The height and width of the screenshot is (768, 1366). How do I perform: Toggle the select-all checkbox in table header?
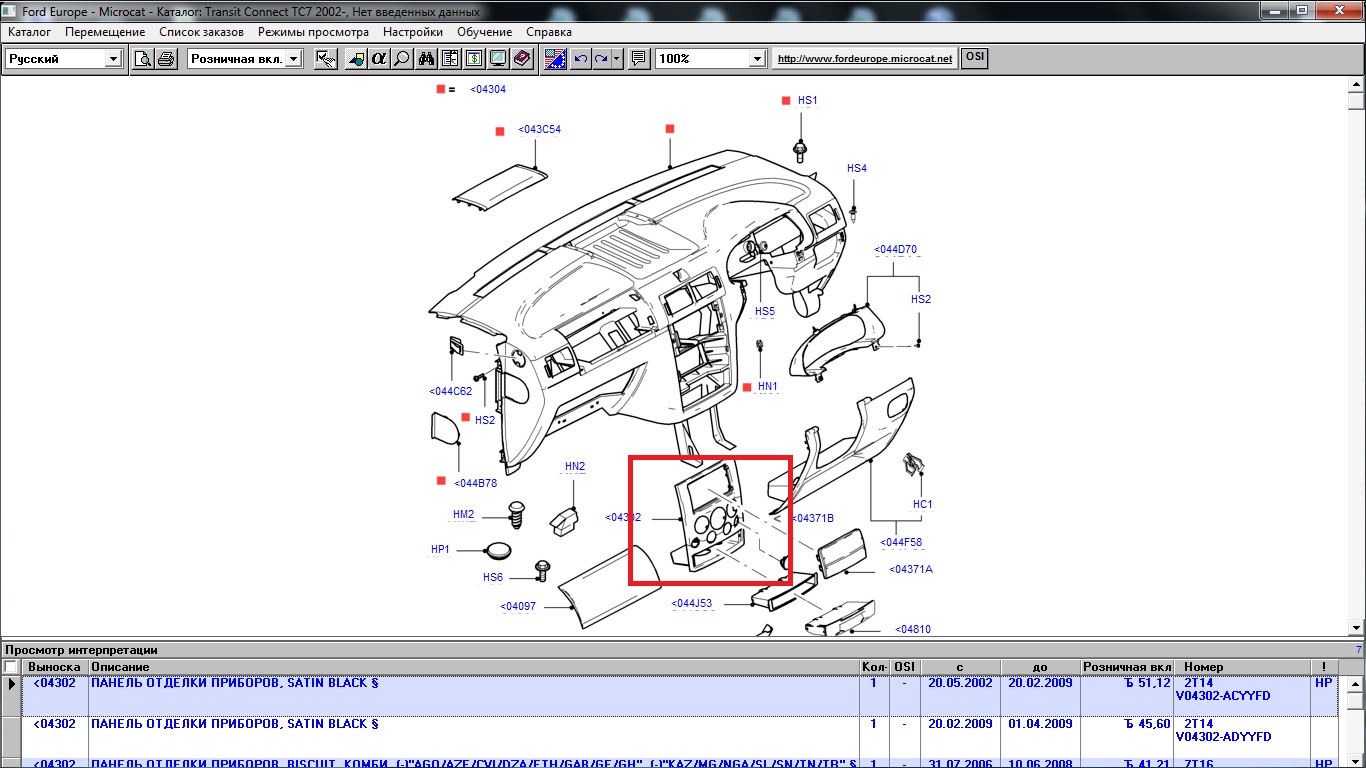pos(11,667)
